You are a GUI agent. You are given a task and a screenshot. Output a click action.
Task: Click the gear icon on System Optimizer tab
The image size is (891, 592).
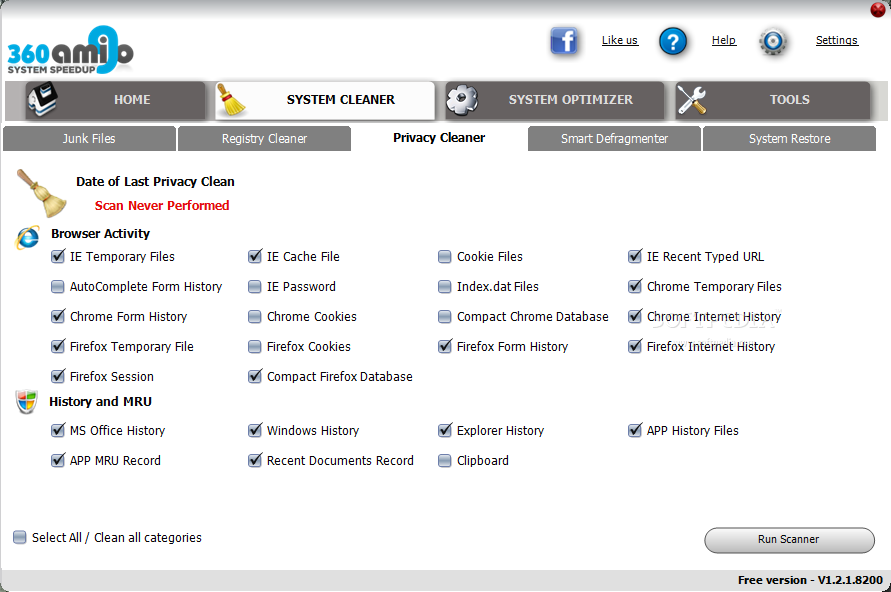(462, 100)
